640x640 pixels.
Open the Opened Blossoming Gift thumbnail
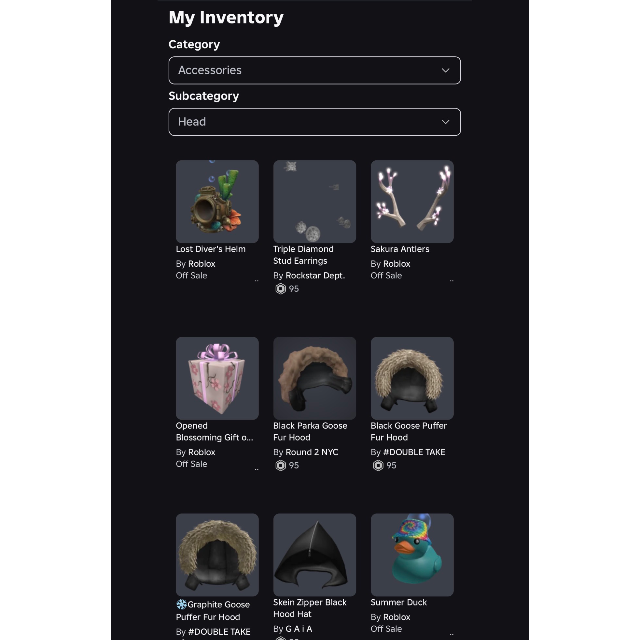(x=217, y=378)
